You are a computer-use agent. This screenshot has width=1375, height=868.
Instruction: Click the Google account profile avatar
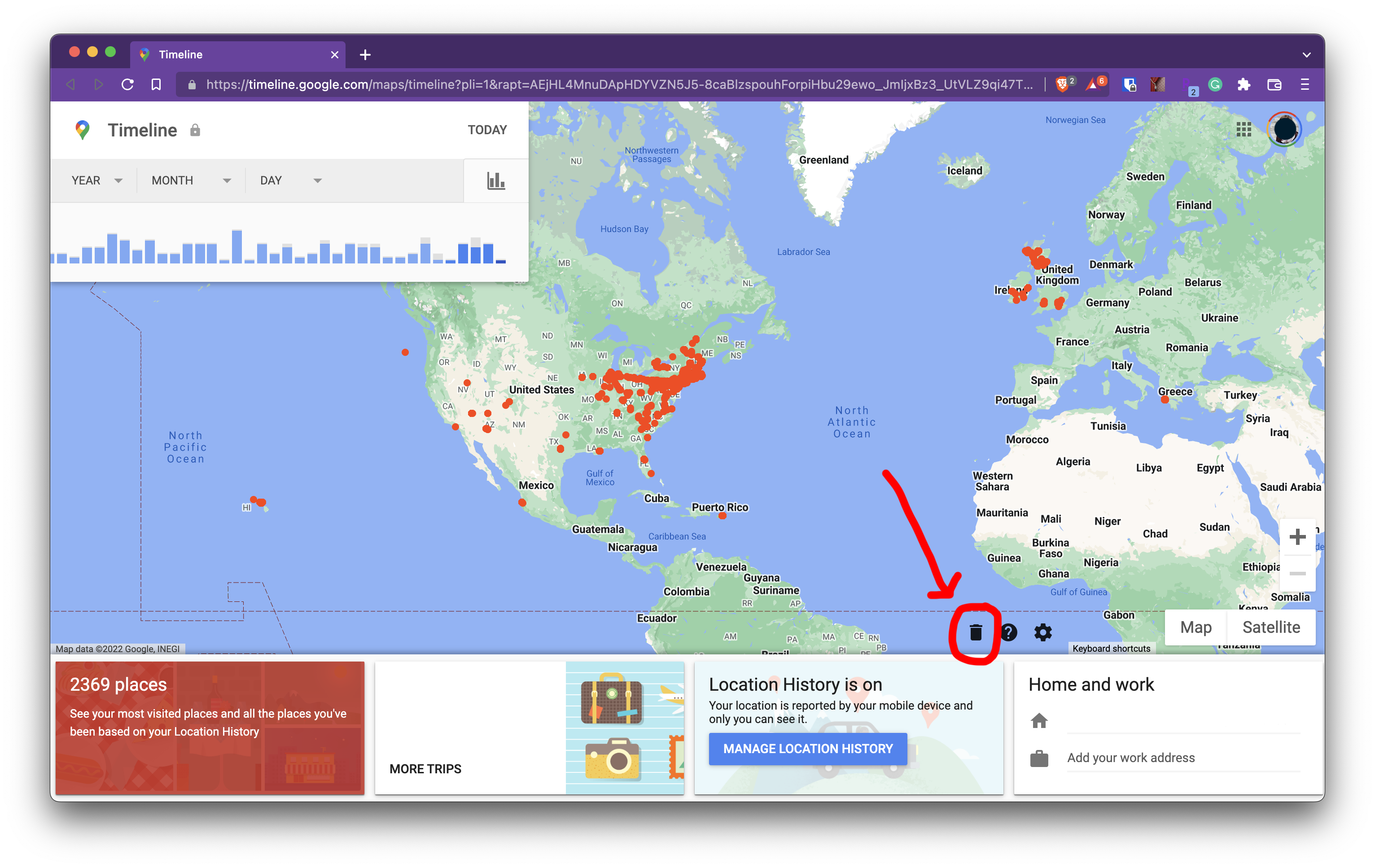click(1284, 130)
